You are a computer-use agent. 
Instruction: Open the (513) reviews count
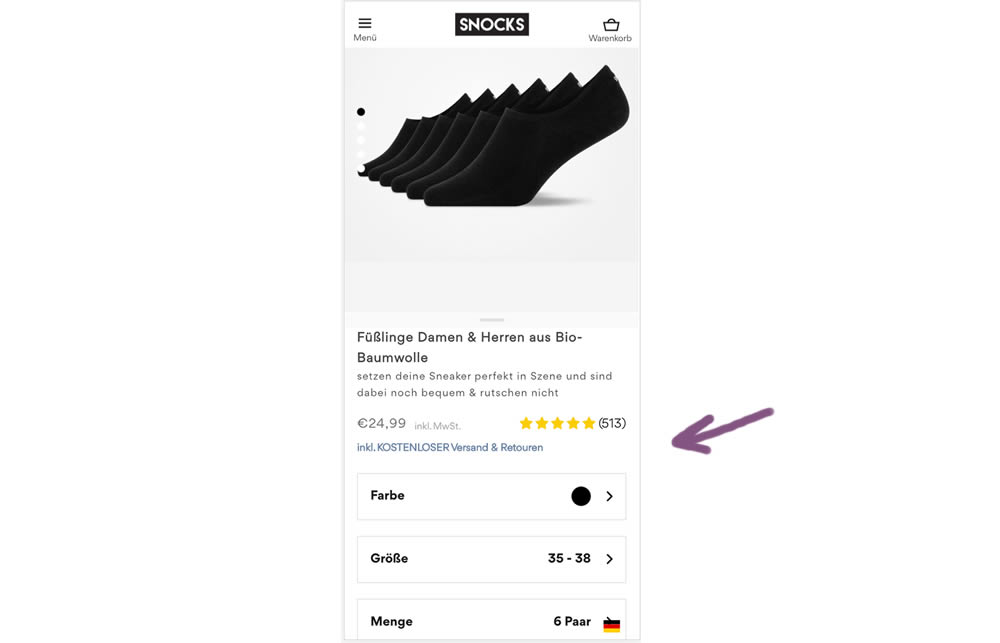point(612,423)
